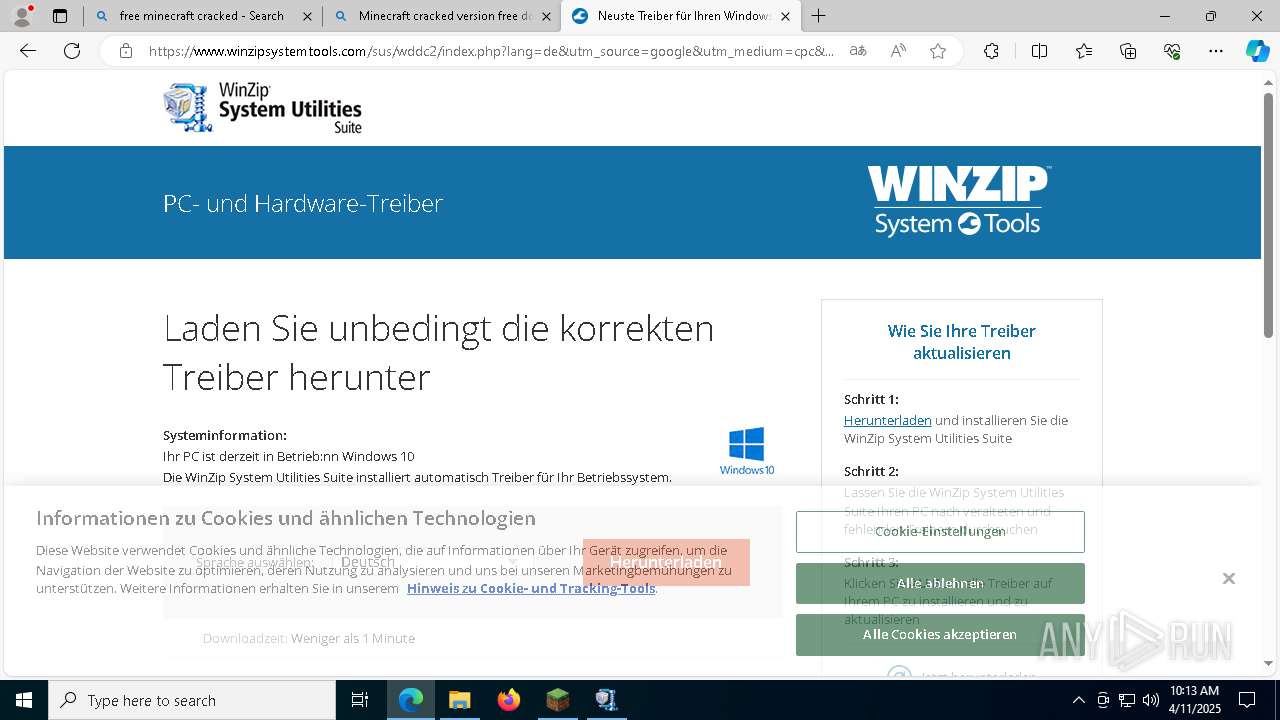Open the Cookie-Einstellungen button
The image size is (1280, 720).
[x=940, y=532]
